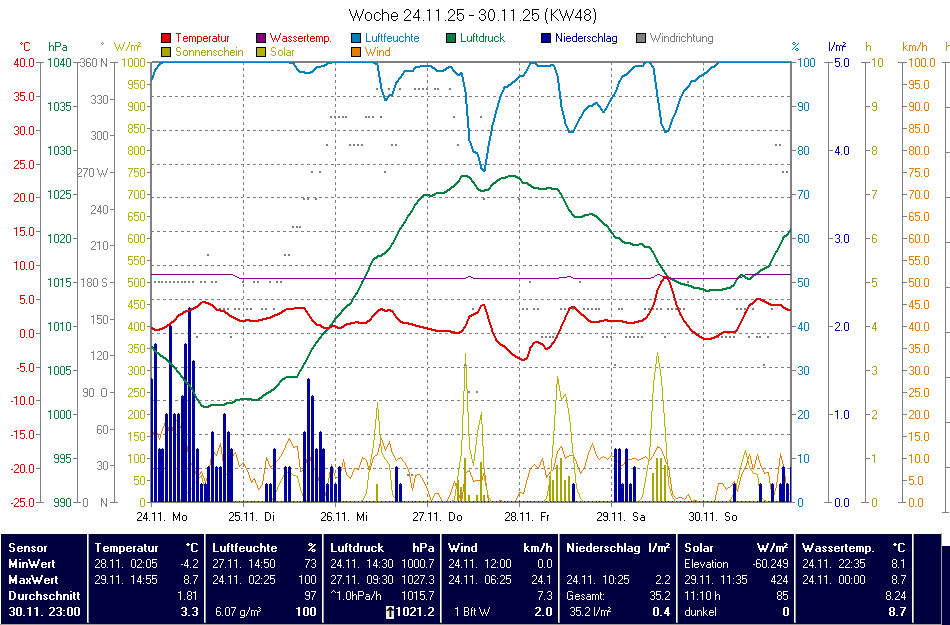The height and width of the screenshot is (625, 950).
Task: Click the orange Wind legend swatch
Action: point(357,52)
